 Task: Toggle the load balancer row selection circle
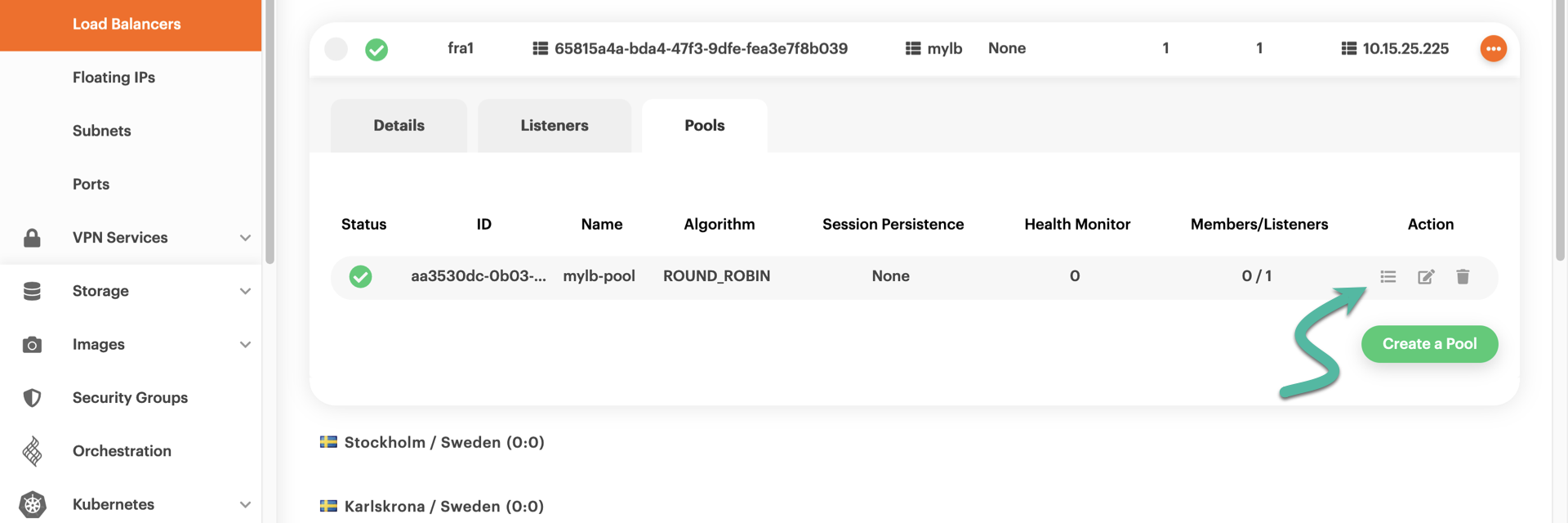click(336, 49)
